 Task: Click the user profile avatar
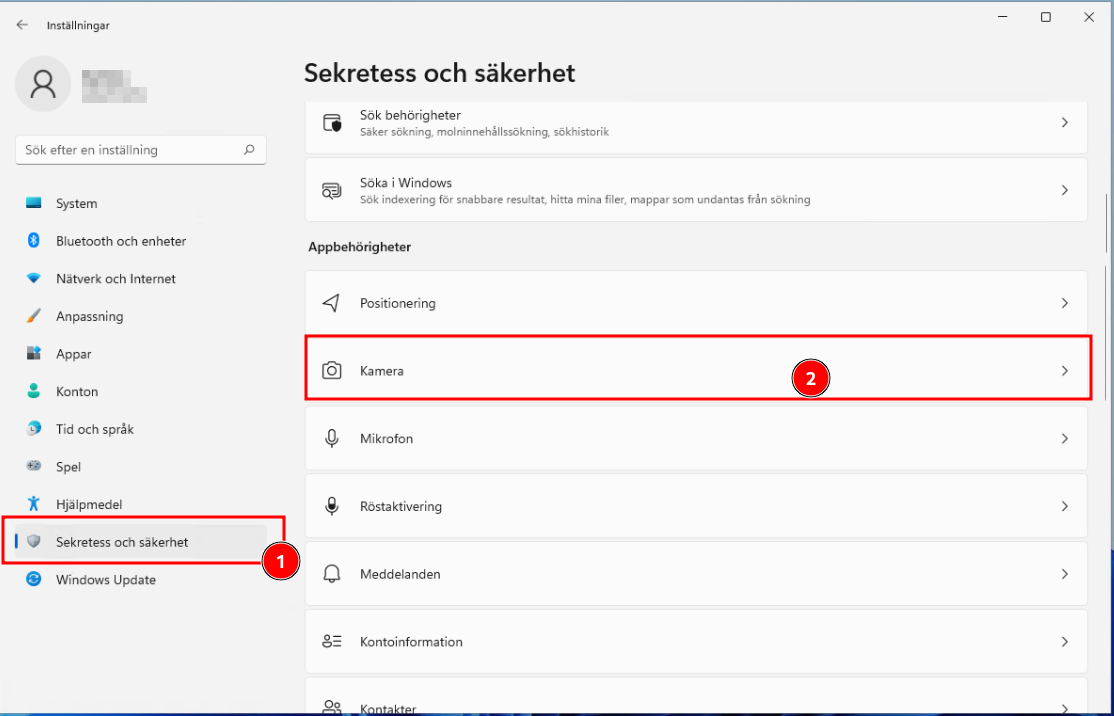coord(43,84)
